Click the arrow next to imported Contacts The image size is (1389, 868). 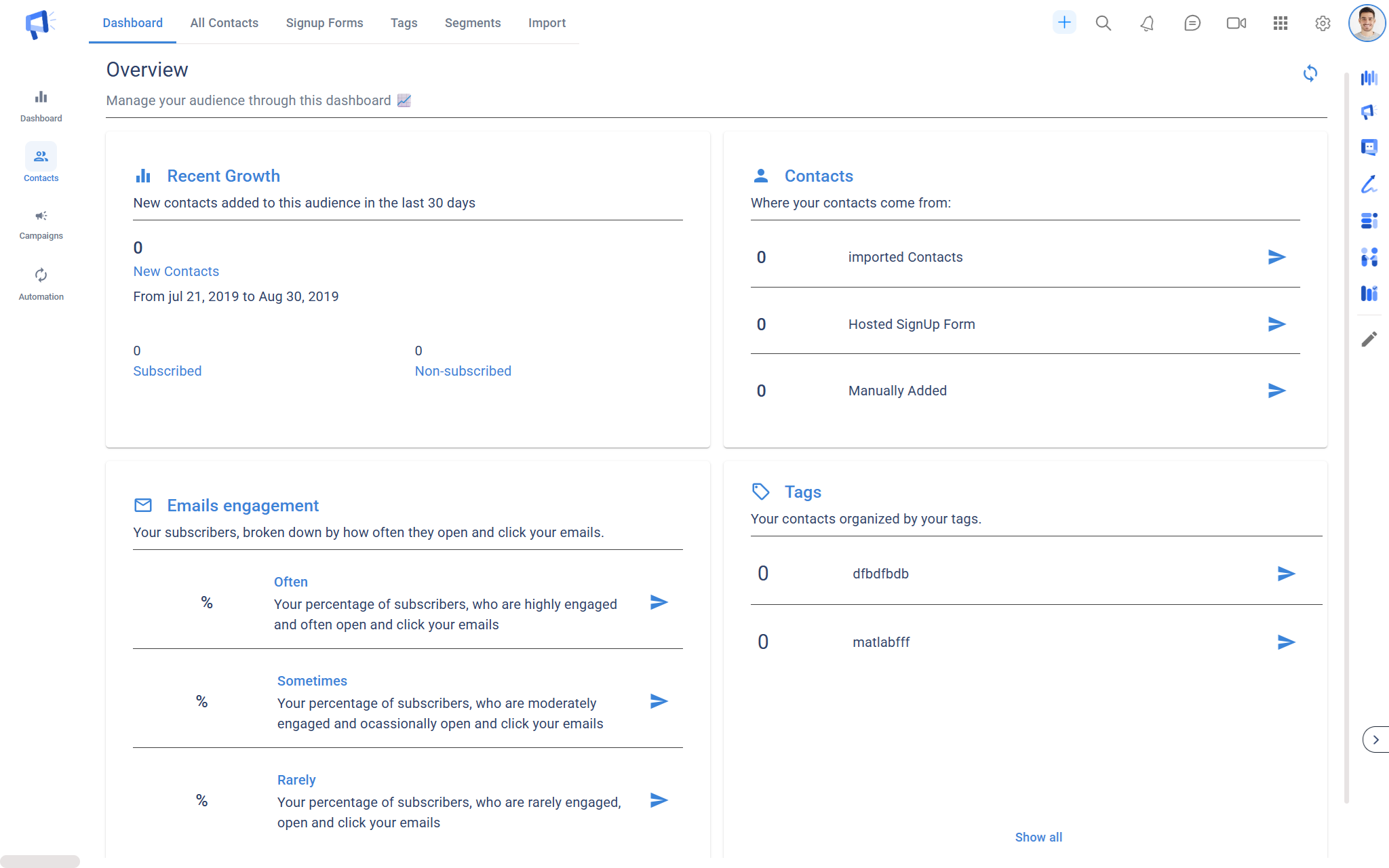(1276, 257)
